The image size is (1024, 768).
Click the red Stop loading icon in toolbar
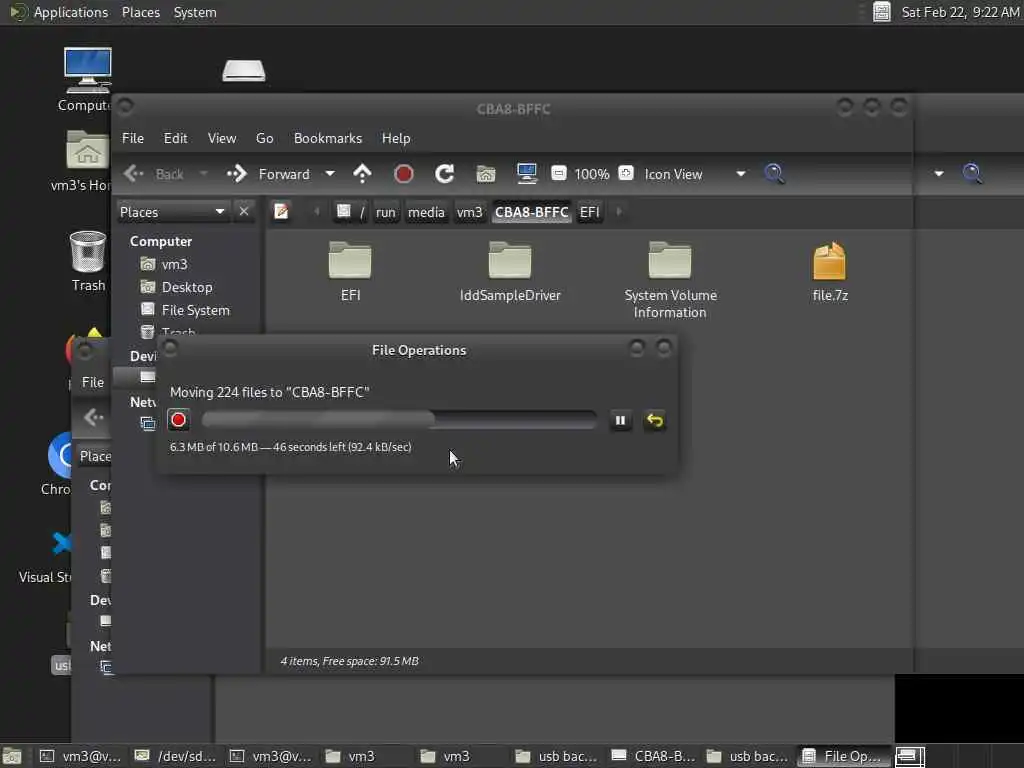404,174
